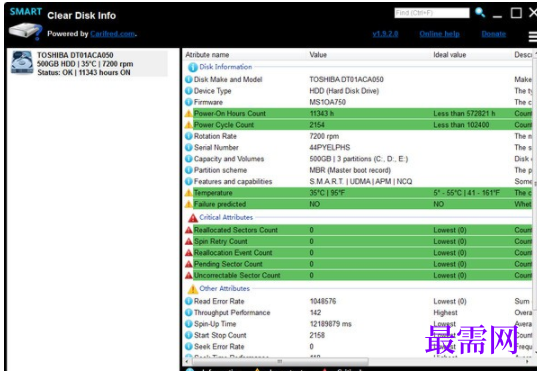Click the Clear Disk Info logo icon
537x371 pixels.
click(25, 31)
